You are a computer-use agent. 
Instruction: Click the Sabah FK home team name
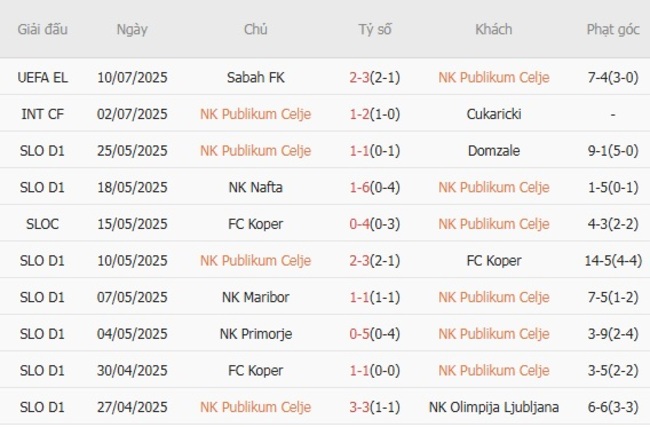pyautogui.click(x=255, y=77)
